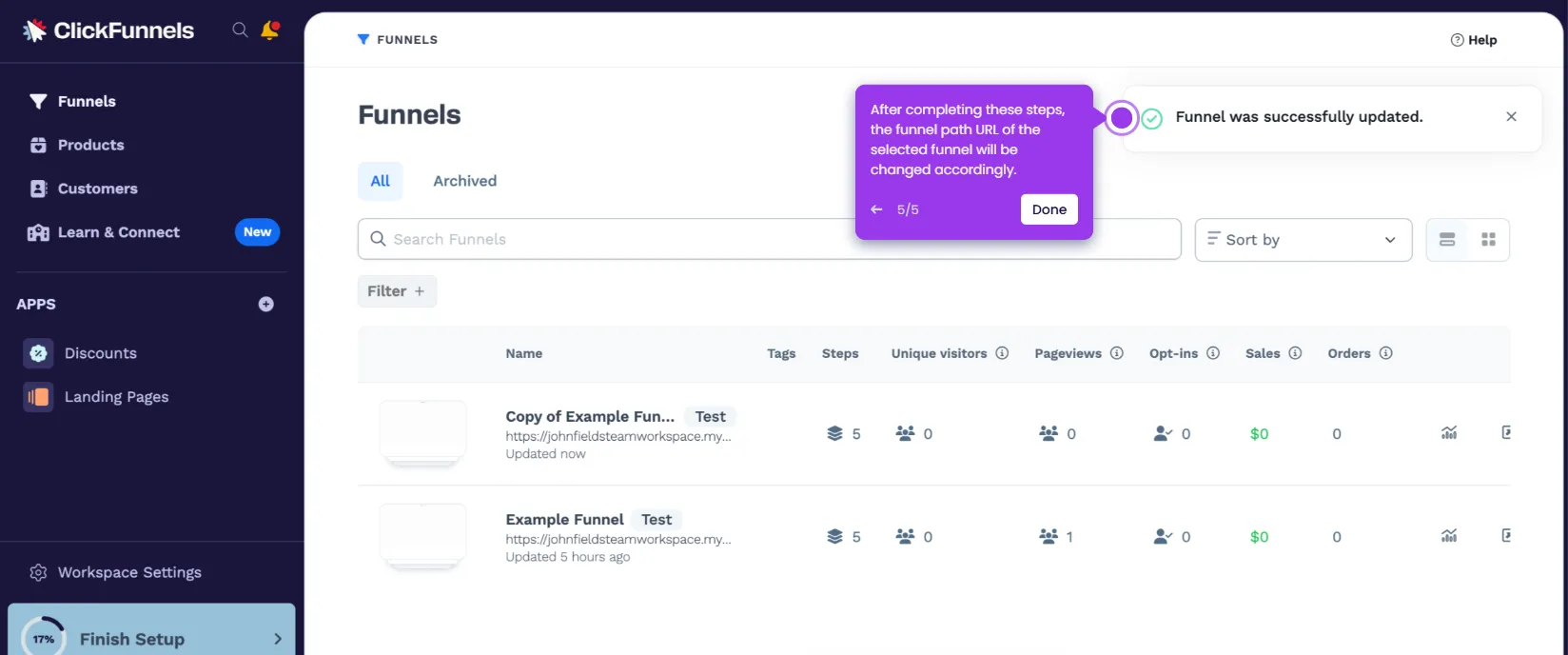Image resolution: width=1568 pixels, height=655 pixels.
Task: Click the New badge beside Learn & Connect
Action: 257,232
